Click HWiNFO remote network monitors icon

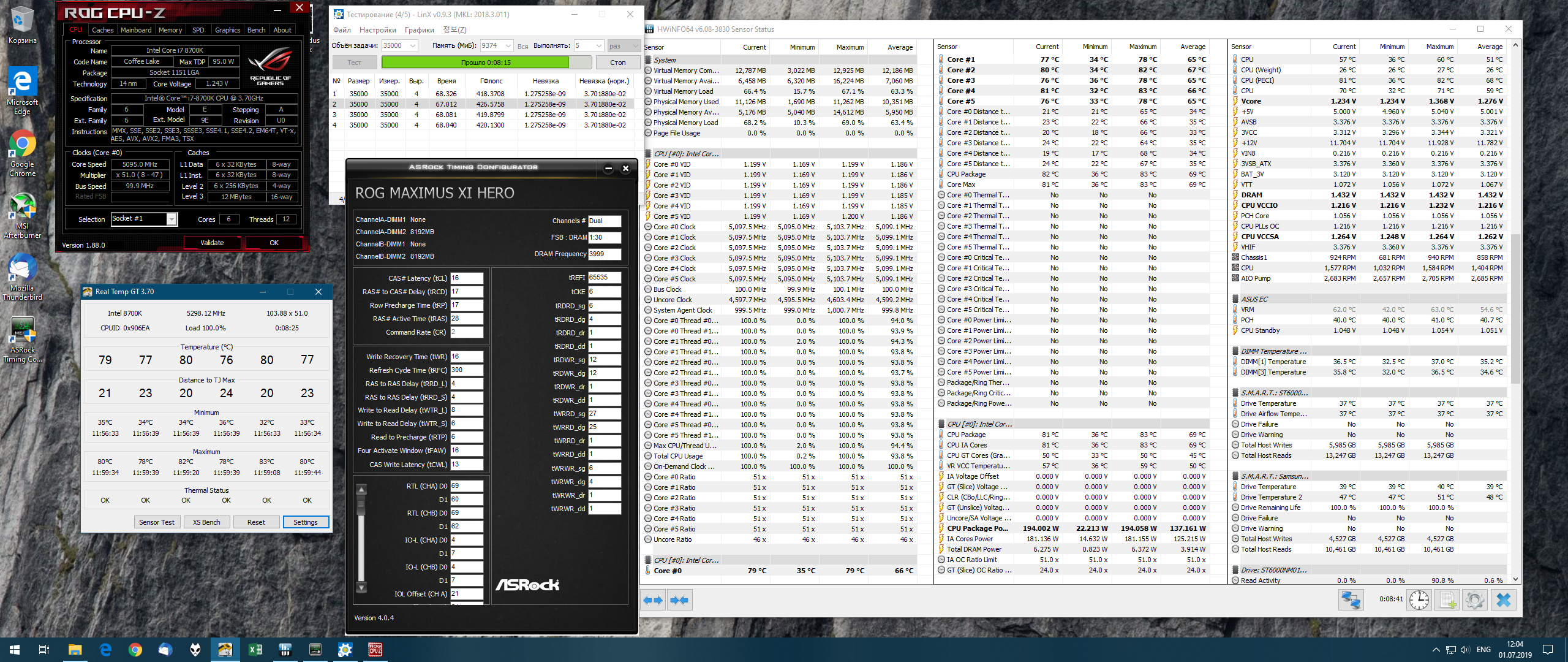coord(1350,599)
